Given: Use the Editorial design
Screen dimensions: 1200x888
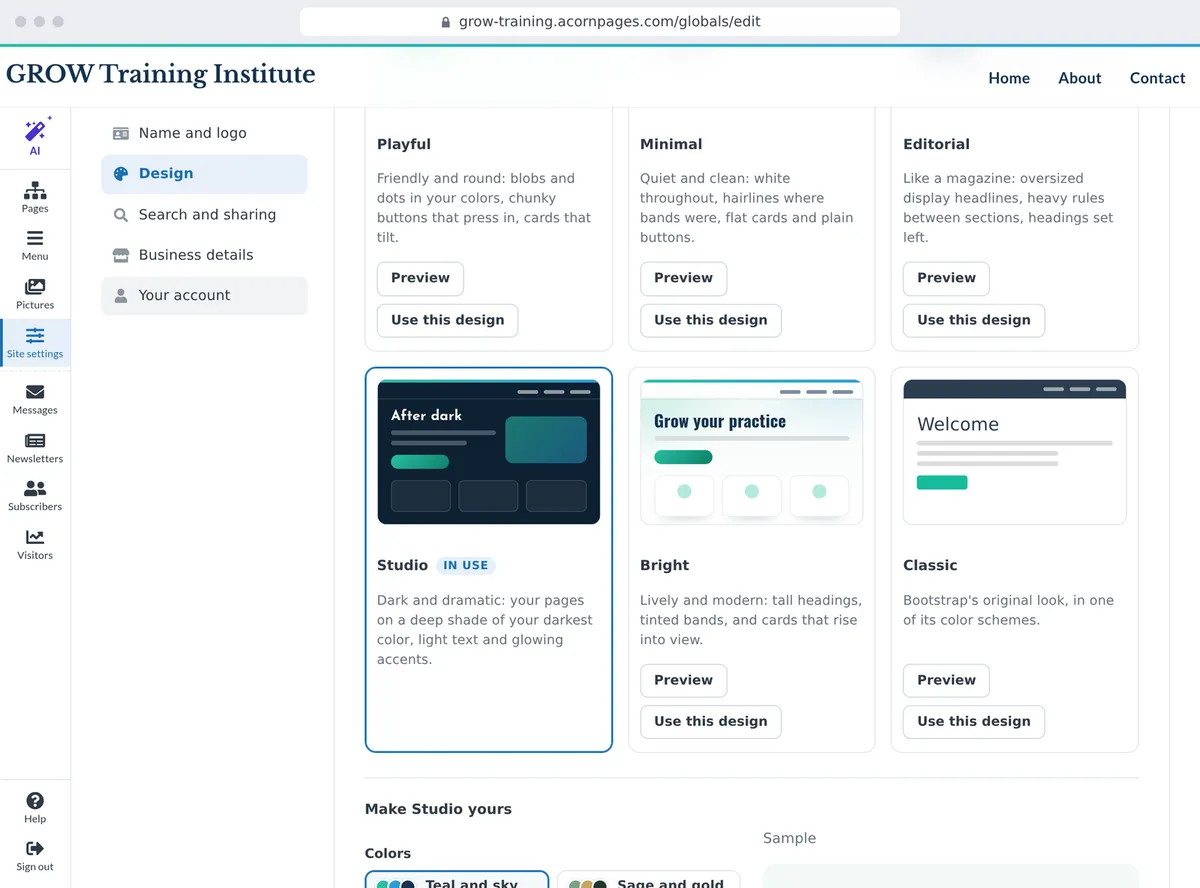Looking at the screenshot, I should pyautogui.click(x=973, y=320).
